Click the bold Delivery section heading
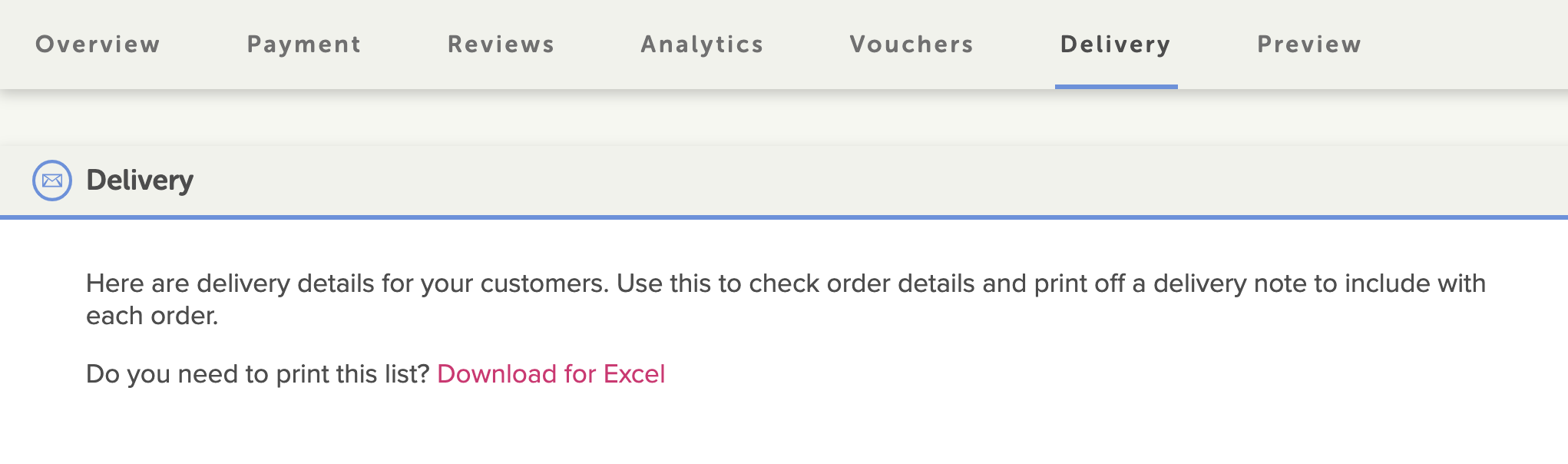Screen dimensions: 1568x464 point(140,181)
